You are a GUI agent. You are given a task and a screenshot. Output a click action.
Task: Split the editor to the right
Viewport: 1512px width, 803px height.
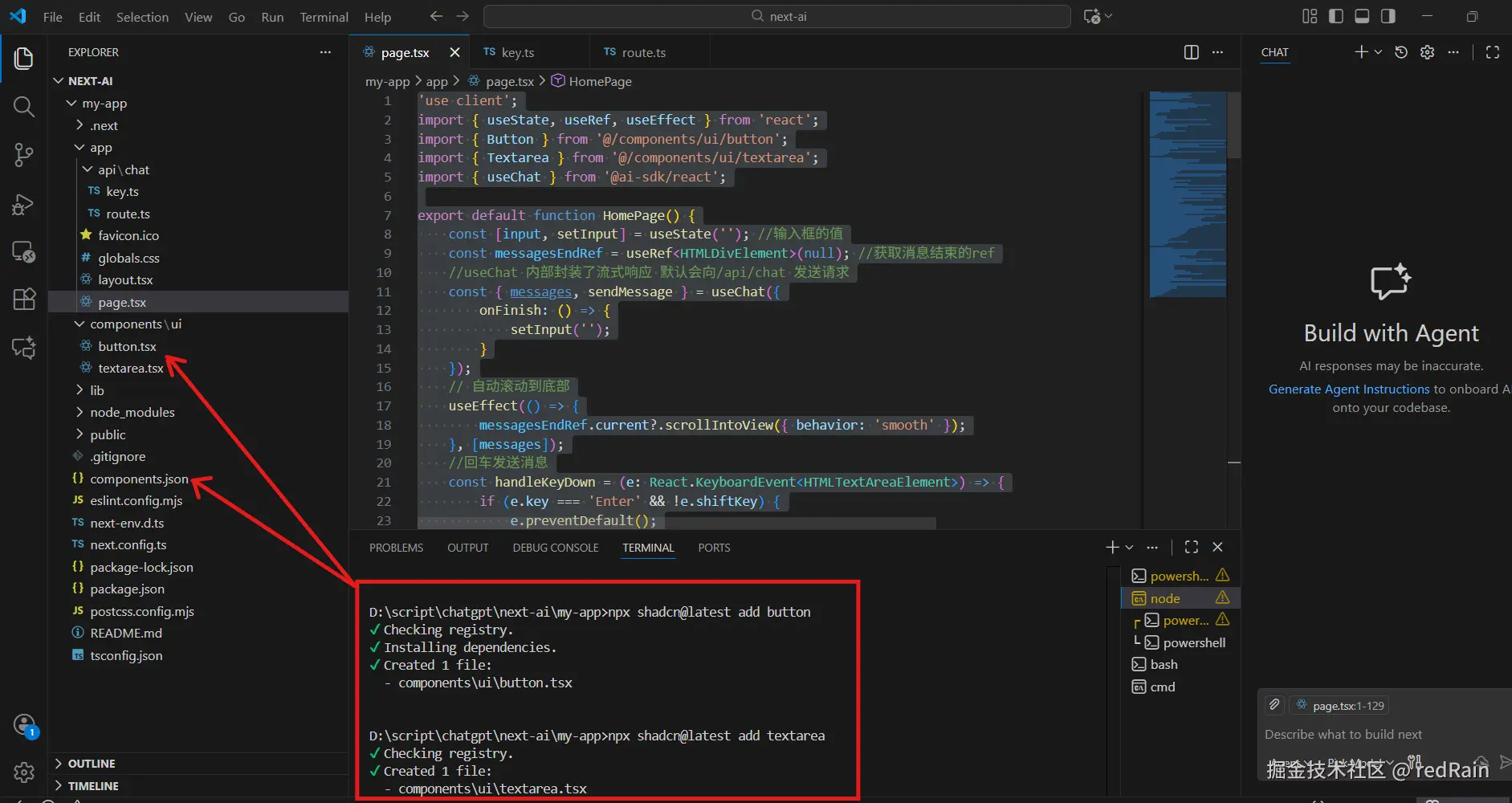[x=1191, y=52]
